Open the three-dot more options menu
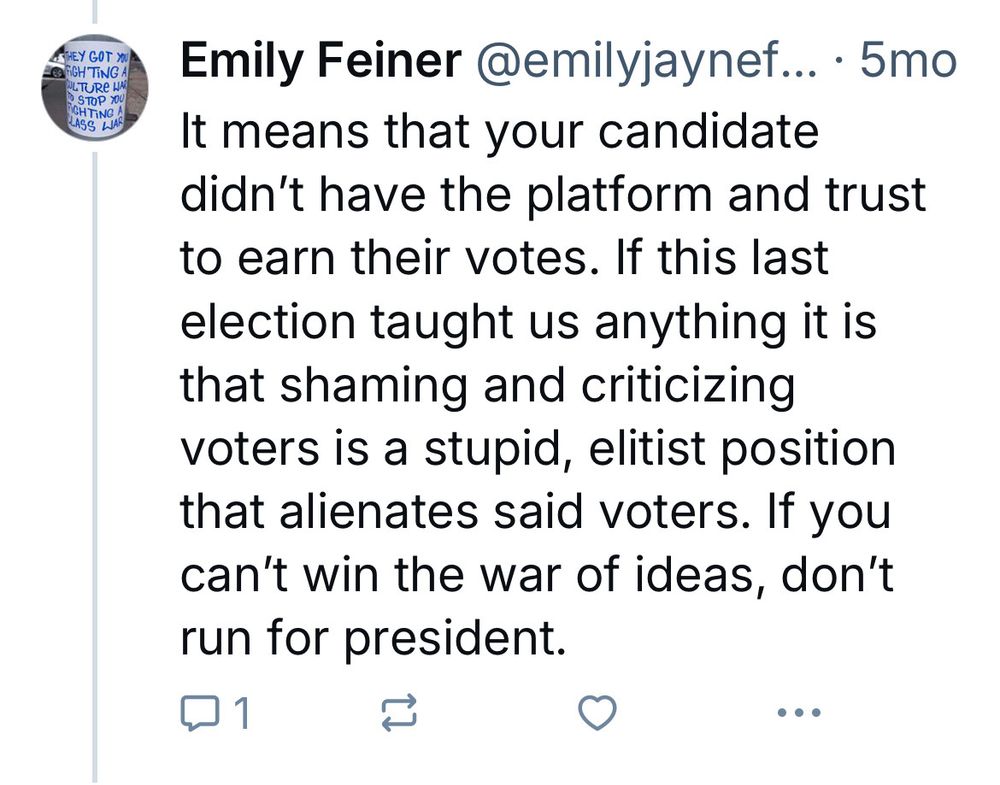 [800, 712]
